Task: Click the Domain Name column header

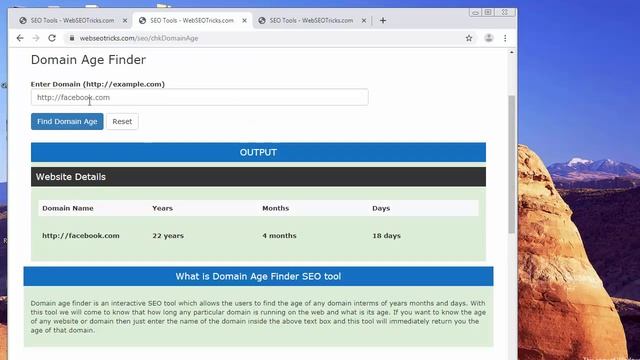Action: coord(68,208)
